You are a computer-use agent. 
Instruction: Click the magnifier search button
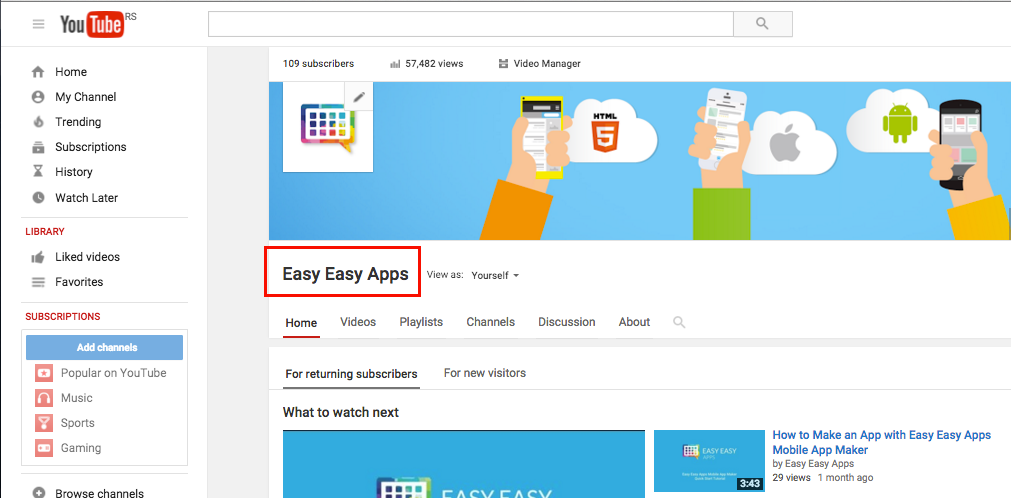(x=762, y=25)
